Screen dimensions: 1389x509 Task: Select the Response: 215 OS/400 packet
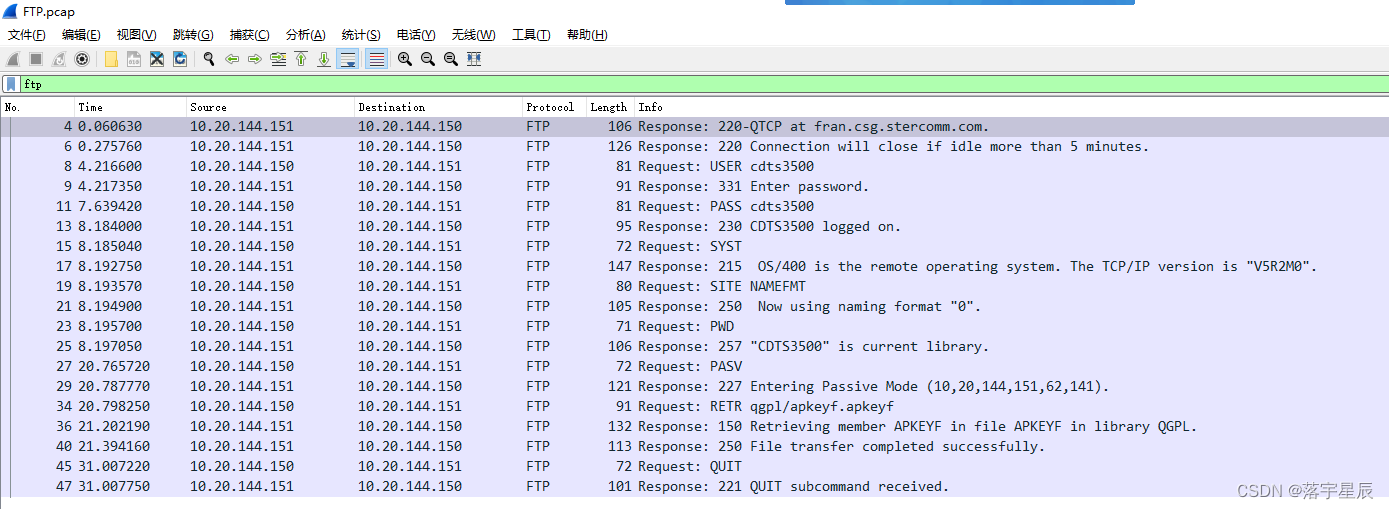(x=694, y=267)
